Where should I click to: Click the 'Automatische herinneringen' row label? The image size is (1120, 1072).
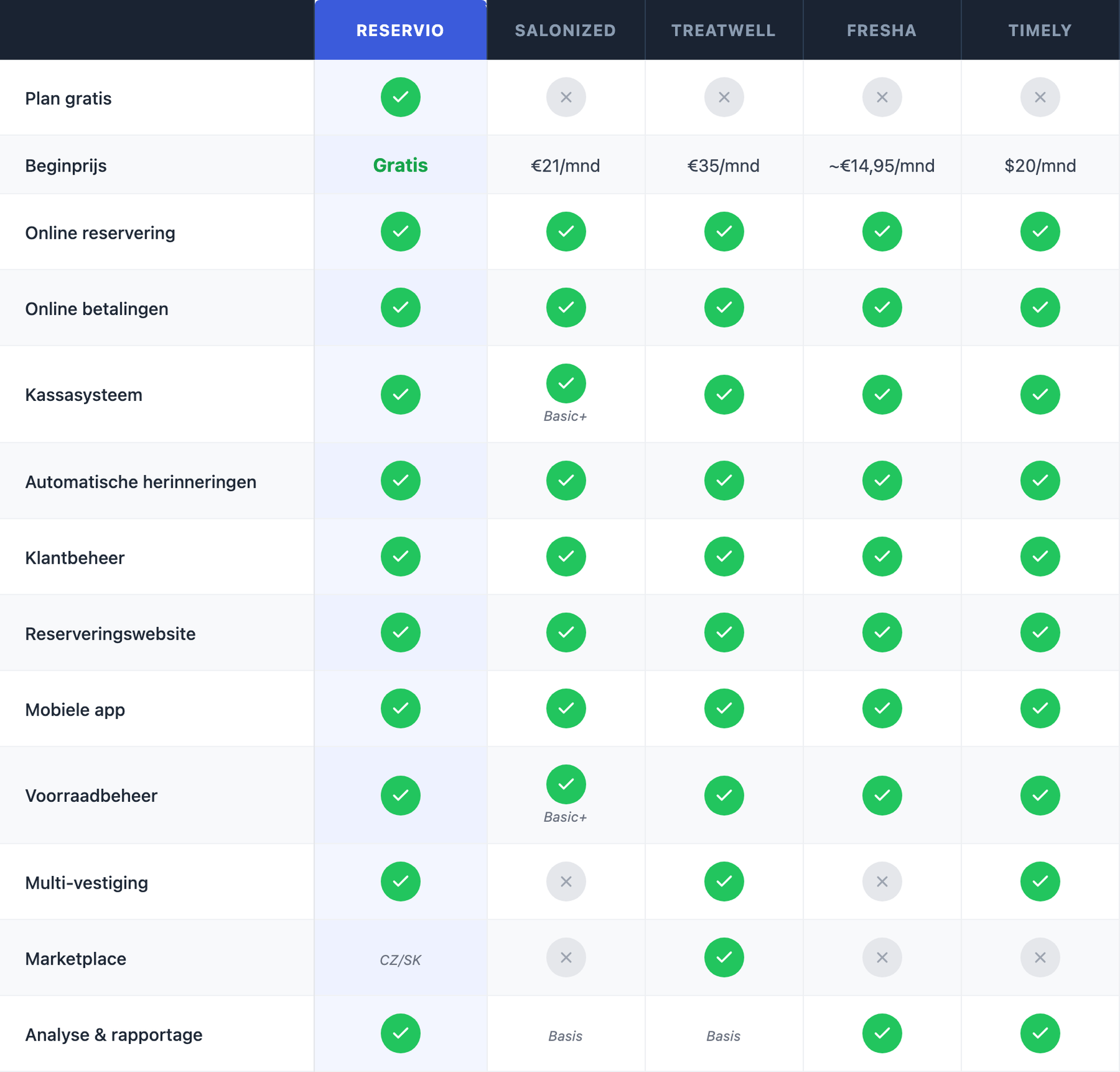tap(141, 482)
